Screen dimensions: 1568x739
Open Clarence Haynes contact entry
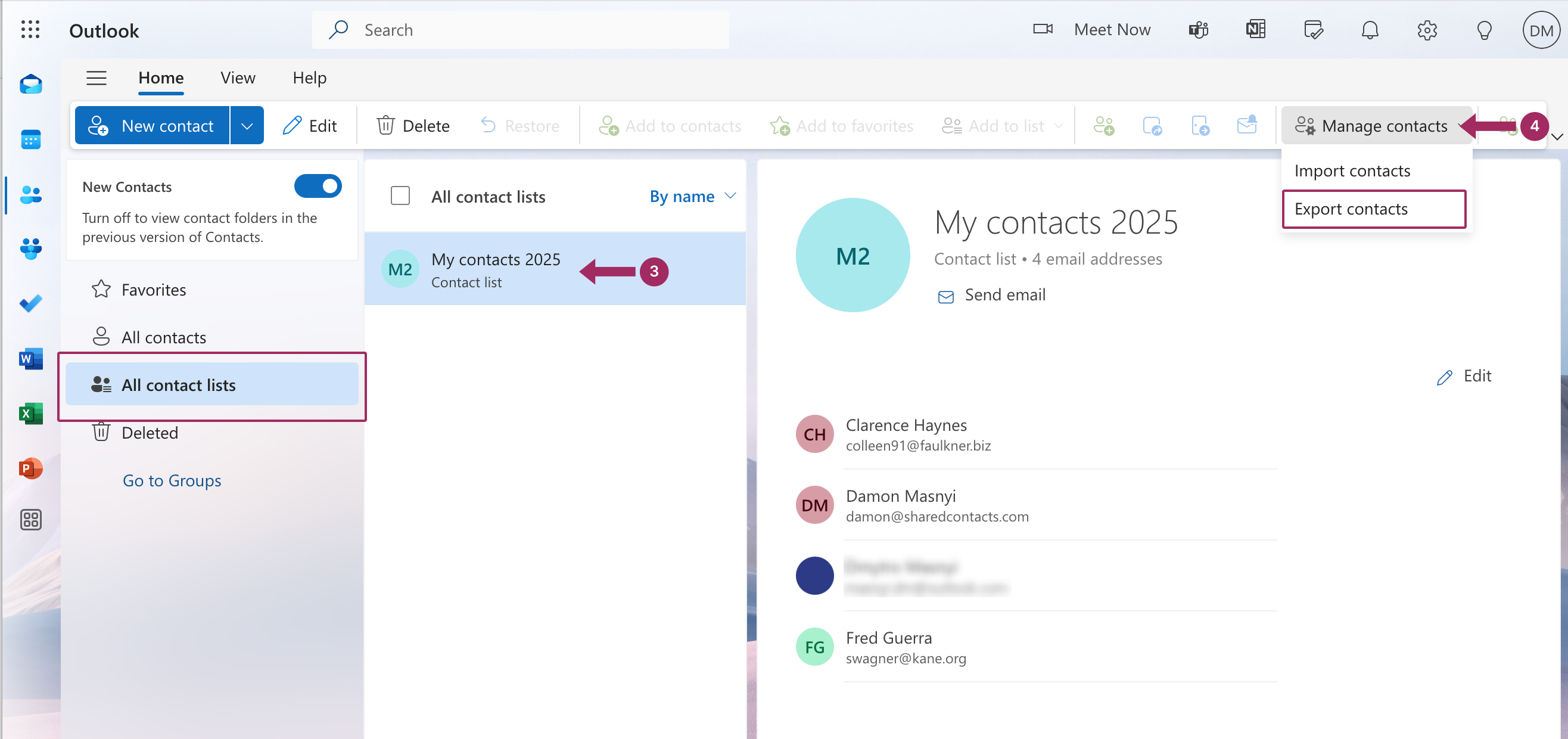click(1035, 434)
